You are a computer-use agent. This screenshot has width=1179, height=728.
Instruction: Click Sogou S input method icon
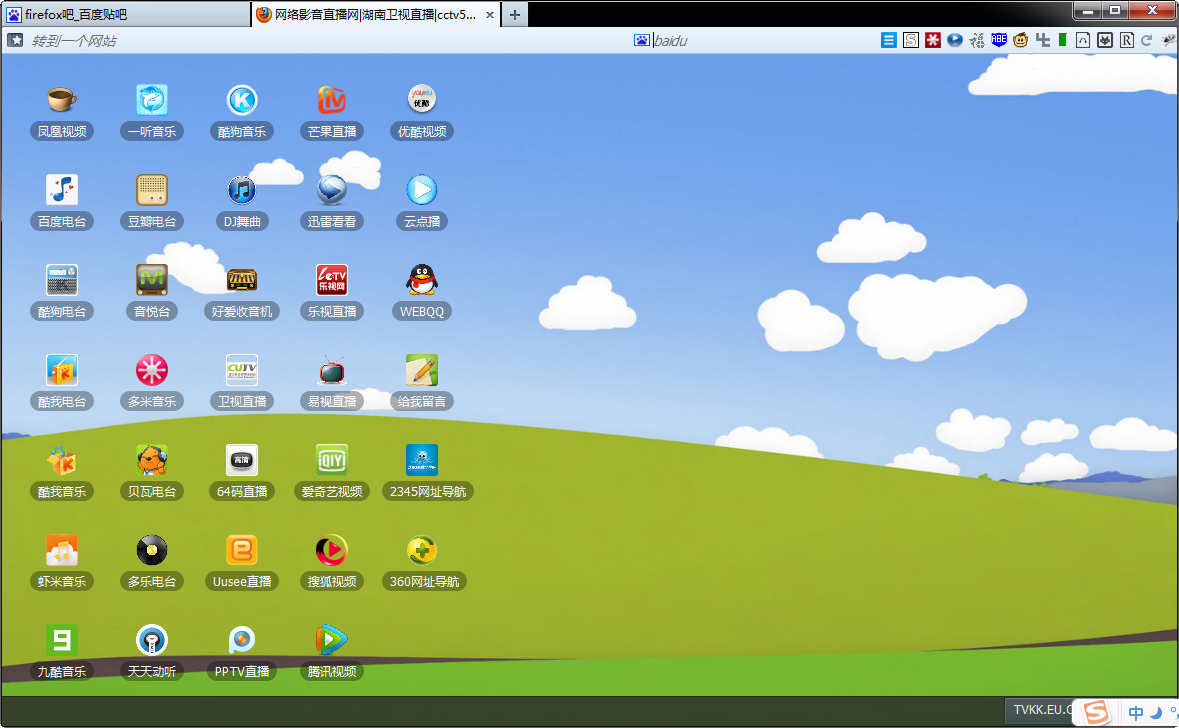[x=1095, y=711]
